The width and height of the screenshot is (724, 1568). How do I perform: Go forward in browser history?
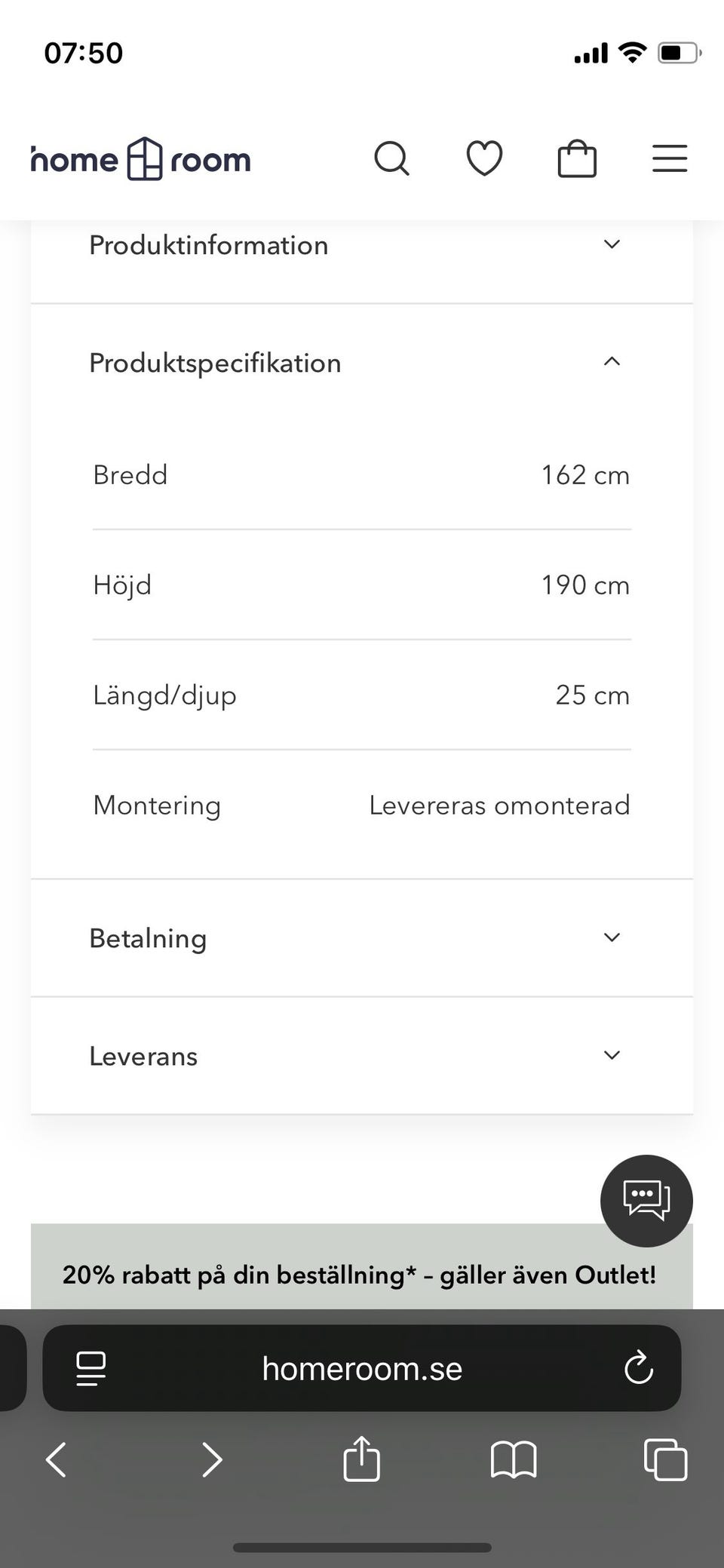tap(212, 1459)
